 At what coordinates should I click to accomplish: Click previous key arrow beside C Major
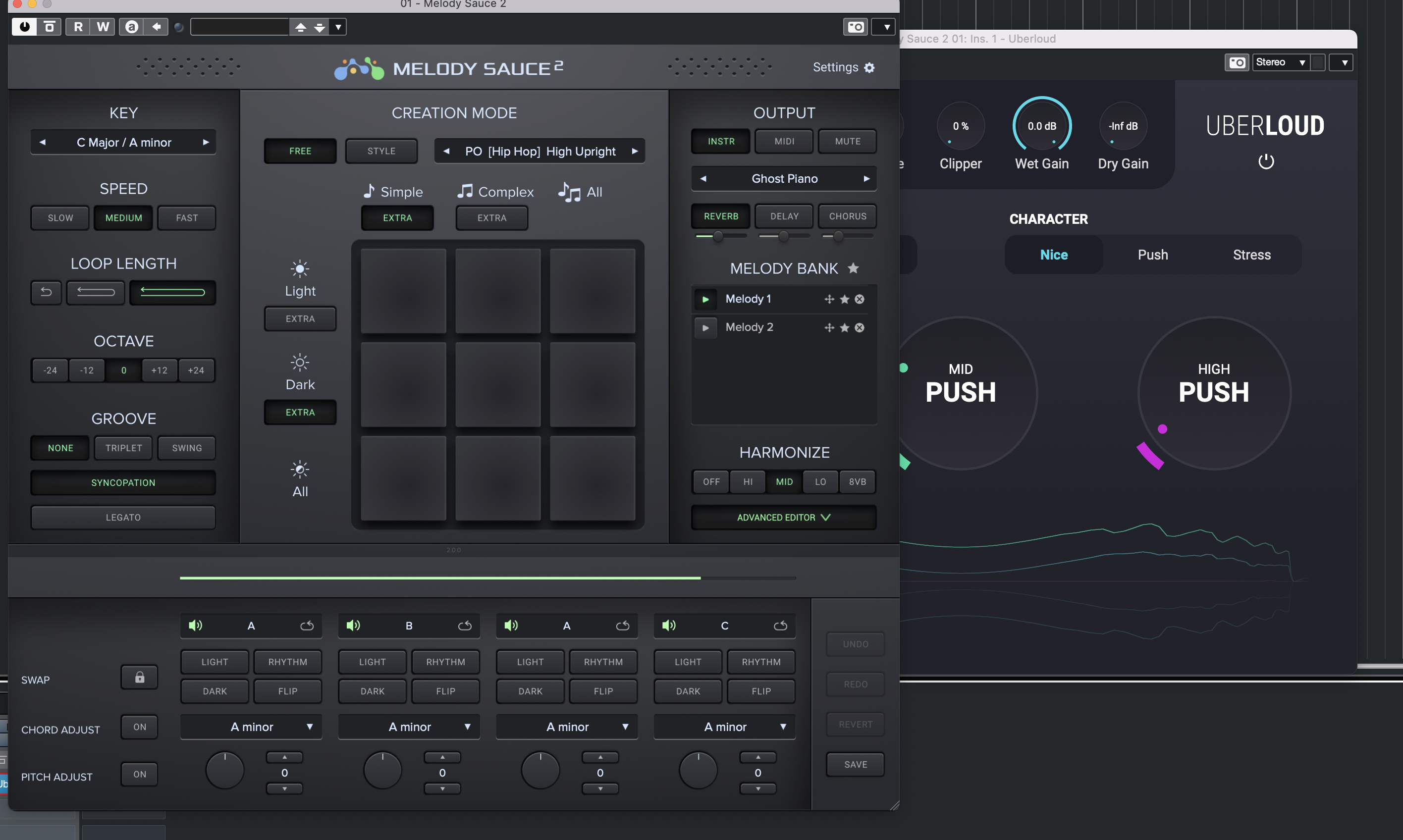(x=43, y=142)
